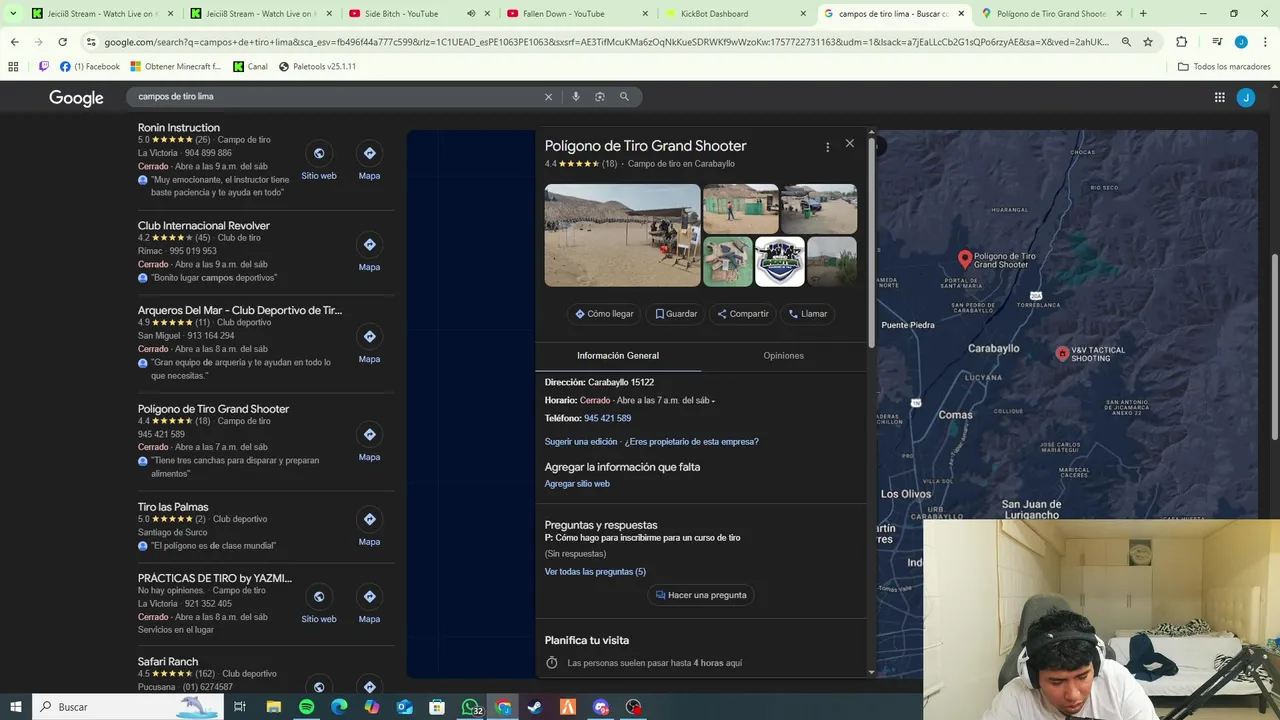Viewport: 1280px width, 720px height.
Task: Save the place with Guardar
Action: click(x=676, y=314)
